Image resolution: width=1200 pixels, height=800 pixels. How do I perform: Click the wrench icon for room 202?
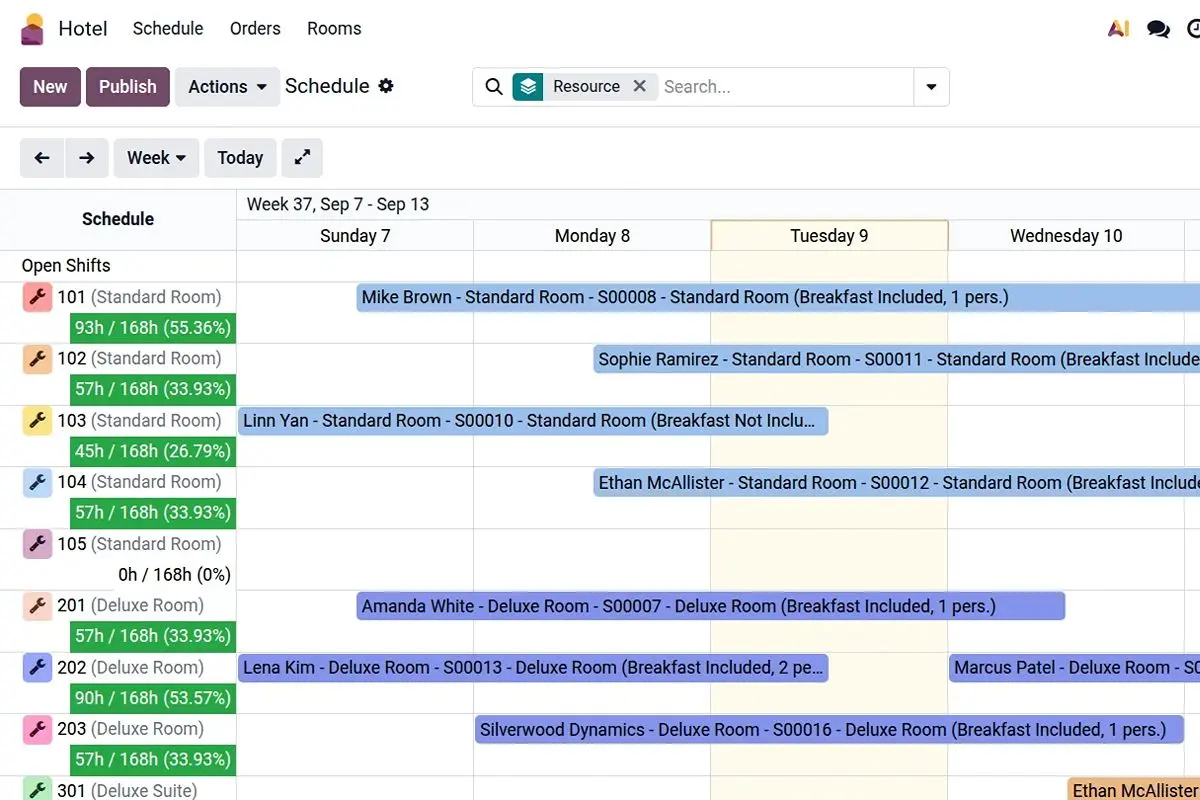[38, 667]
